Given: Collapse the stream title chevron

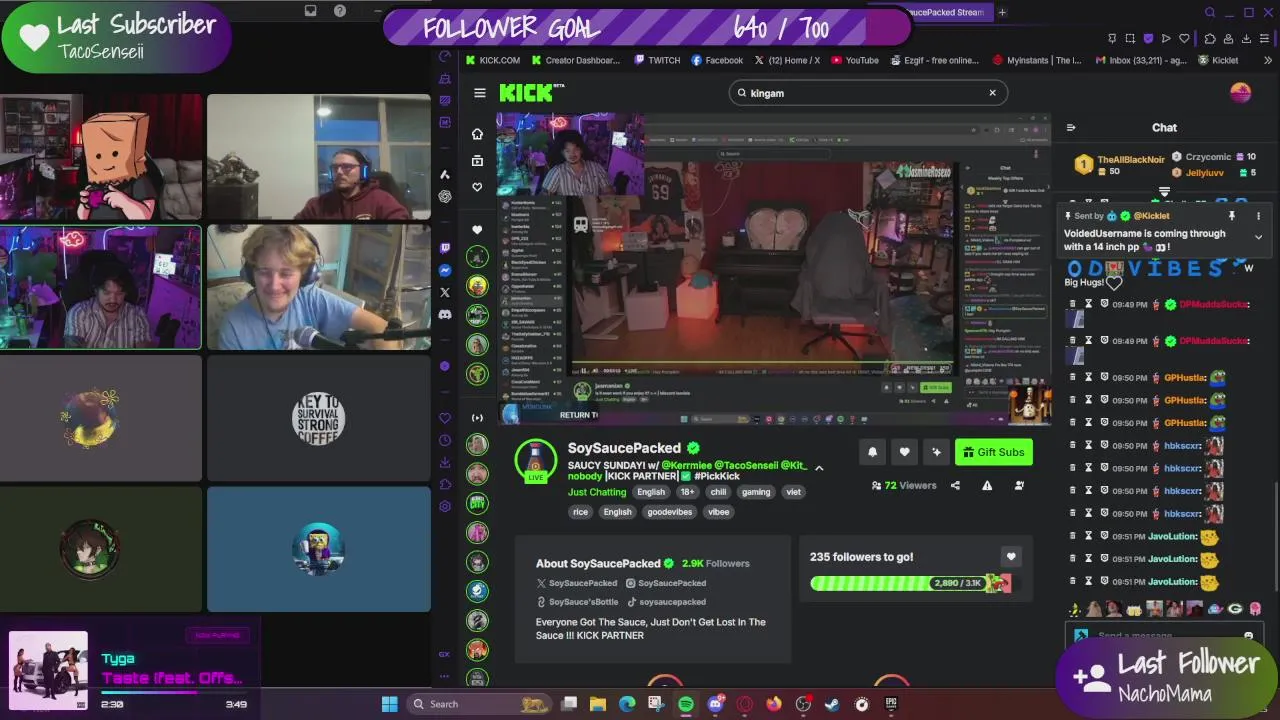Looking at the screenshot, I should tap(819, 468).
